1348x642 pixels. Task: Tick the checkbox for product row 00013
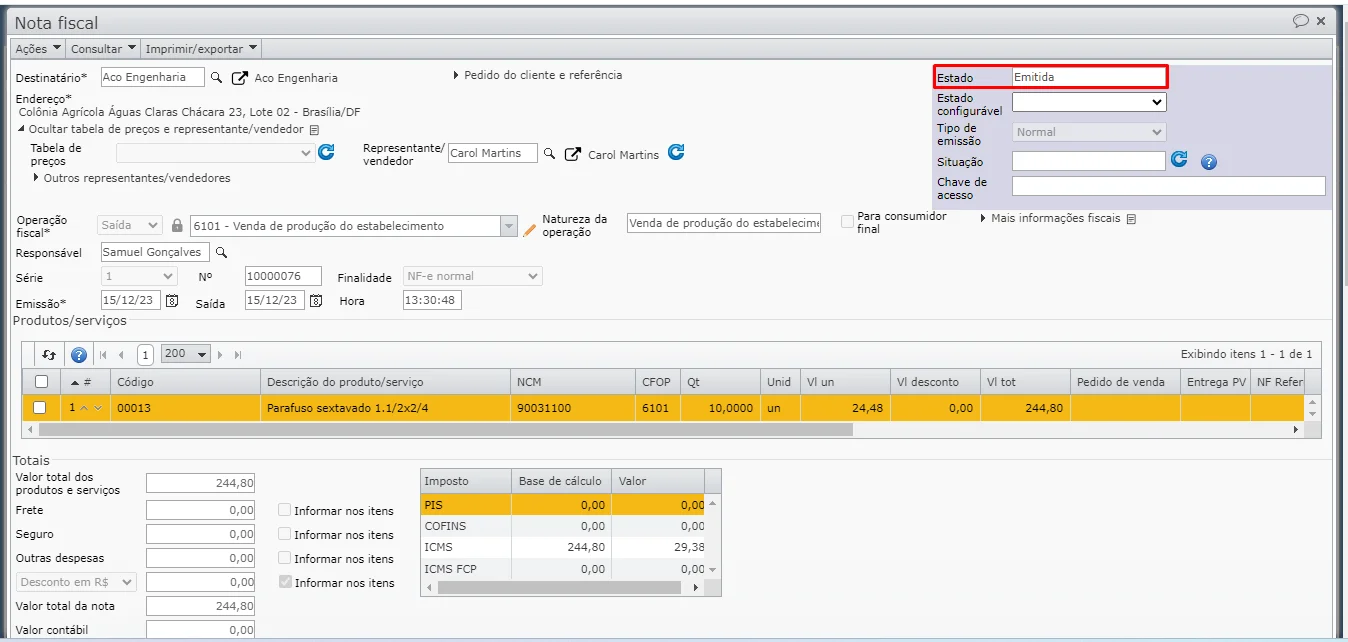click(x=40, y=408)
